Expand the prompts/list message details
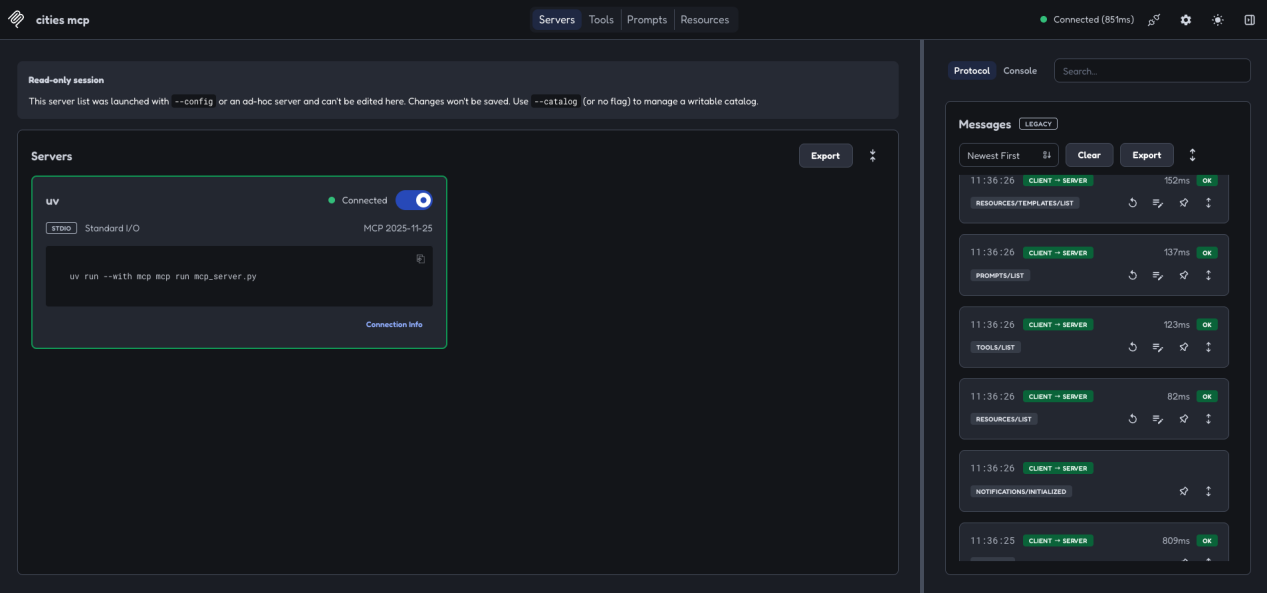Screen dimensions: 1267x593 coord(1209,275)
